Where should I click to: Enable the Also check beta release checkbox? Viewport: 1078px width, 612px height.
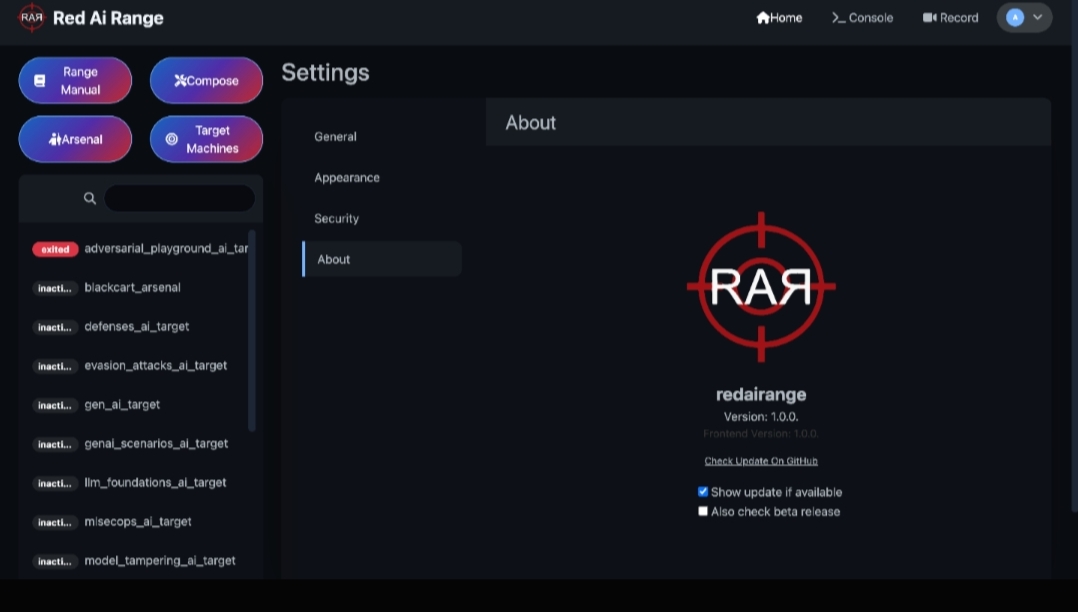703,511
